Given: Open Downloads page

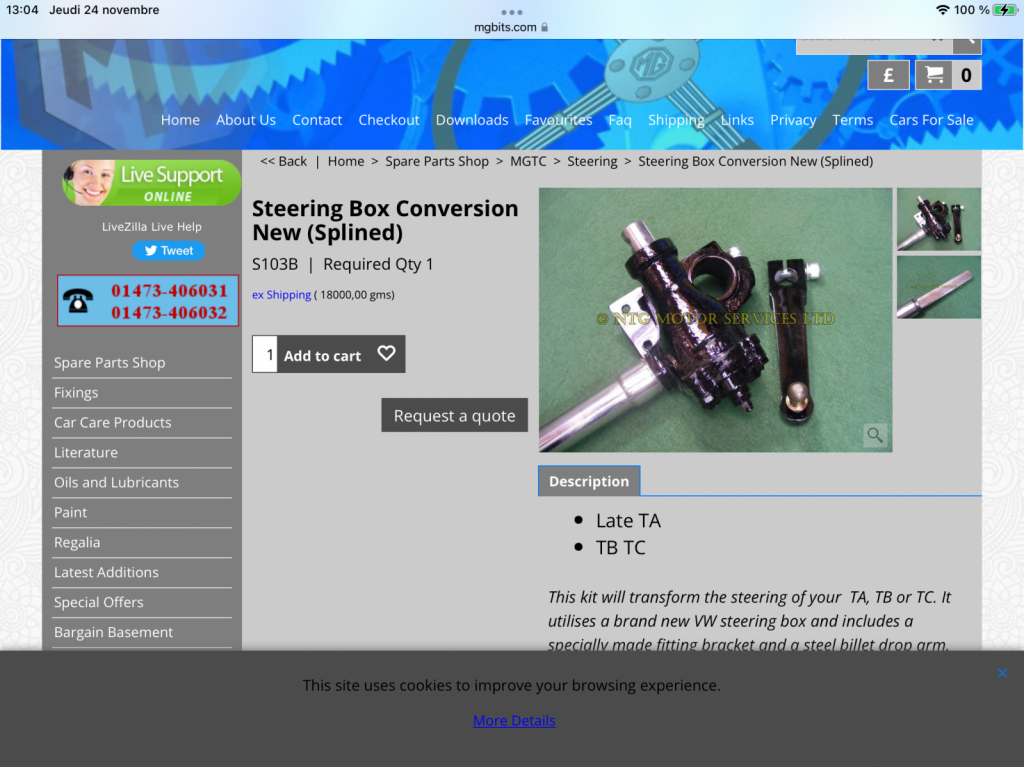Looking at the screenshot, I should (472, 120).
